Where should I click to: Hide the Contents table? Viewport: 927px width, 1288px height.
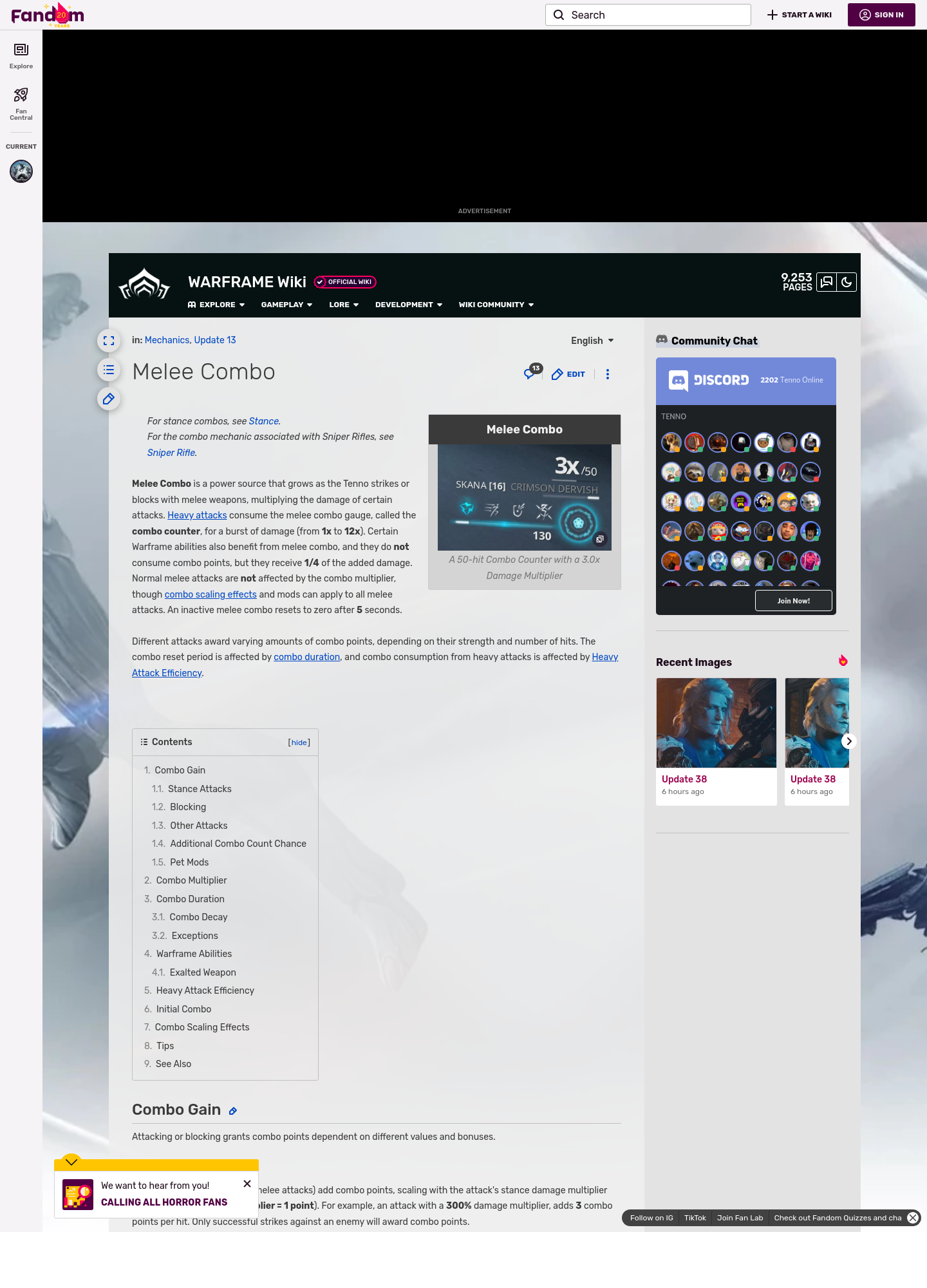coord(299,743)
